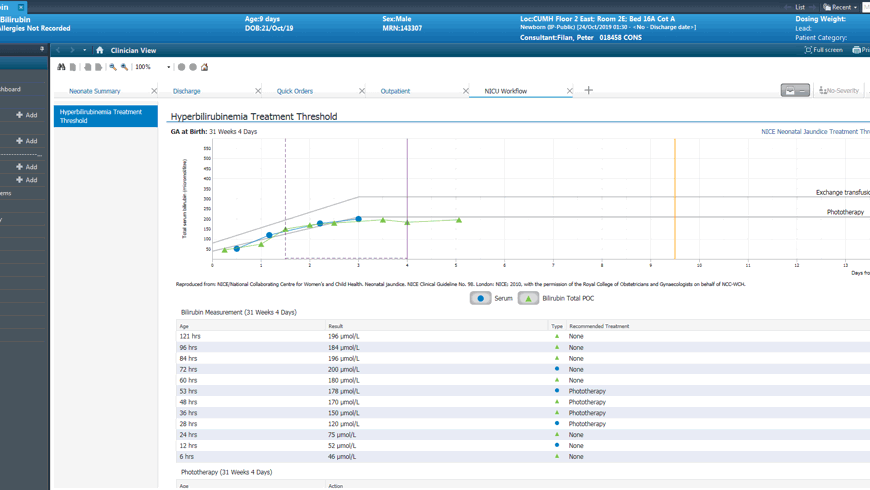
Task: Click the zoom in magnifier icon
Action: [124, 67]
